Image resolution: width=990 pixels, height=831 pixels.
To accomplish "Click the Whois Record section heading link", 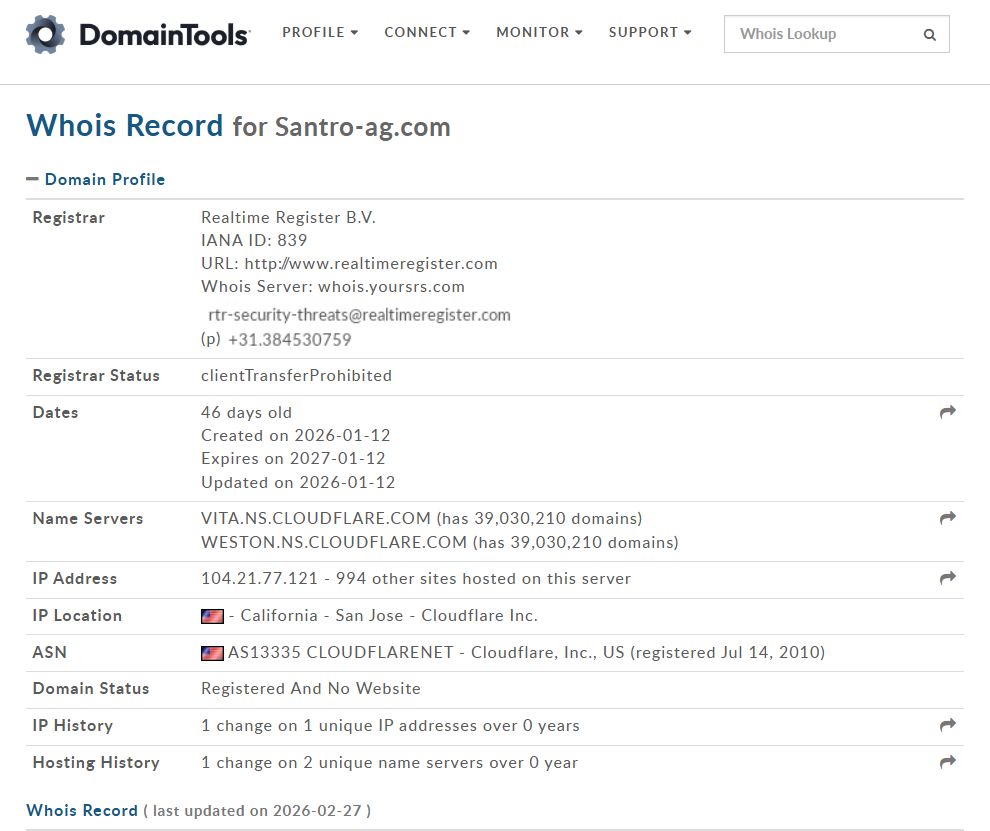I will click(82, 810).
